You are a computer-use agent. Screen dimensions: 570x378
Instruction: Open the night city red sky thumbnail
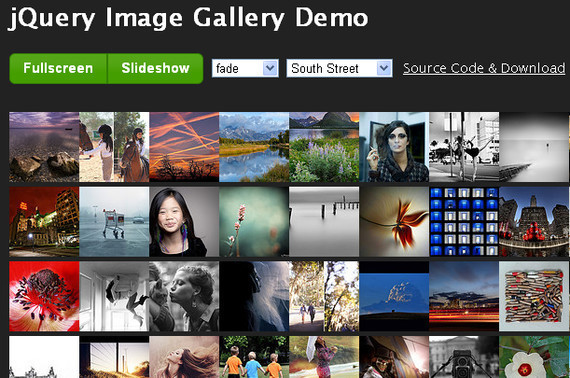coord(44,222)
